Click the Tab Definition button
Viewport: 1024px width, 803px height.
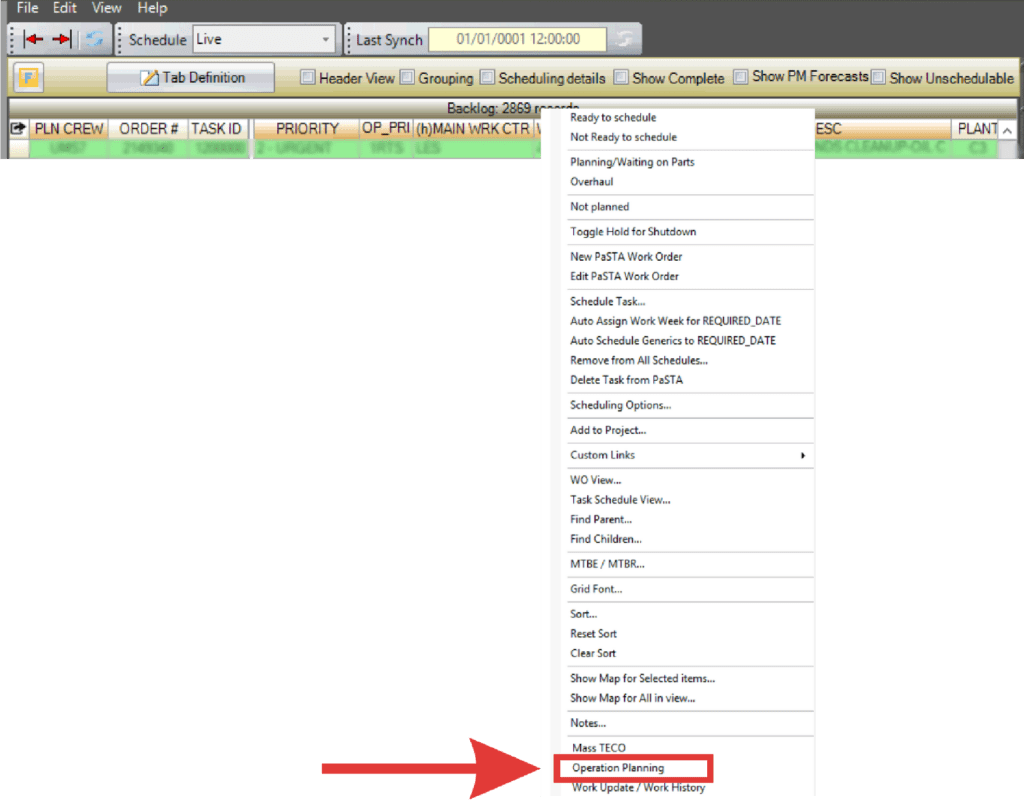pos(191,78)
